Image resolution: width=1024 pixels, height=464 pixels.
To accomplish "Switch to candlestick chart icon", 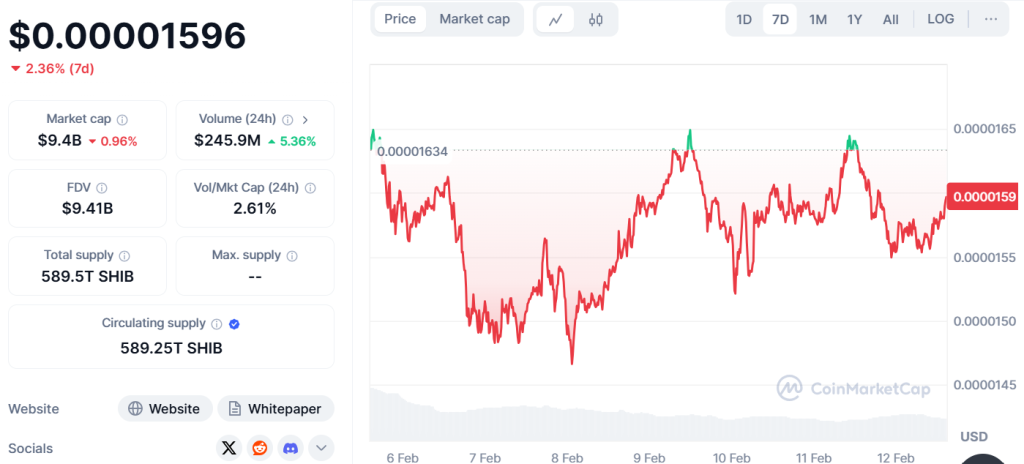I will (x=596, y=19).
